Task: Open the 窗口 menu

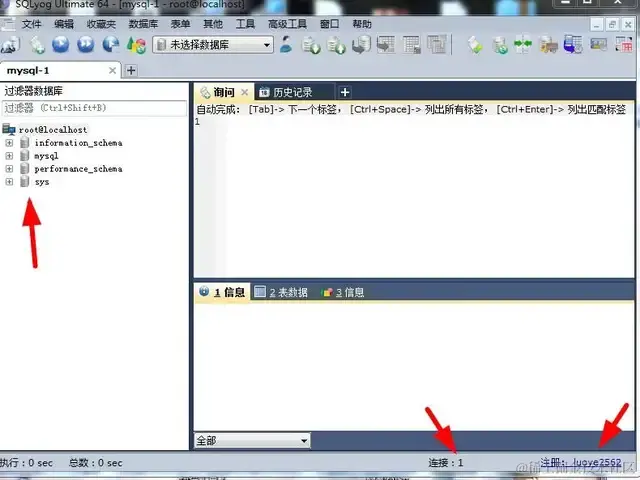Action: point(329,24)
